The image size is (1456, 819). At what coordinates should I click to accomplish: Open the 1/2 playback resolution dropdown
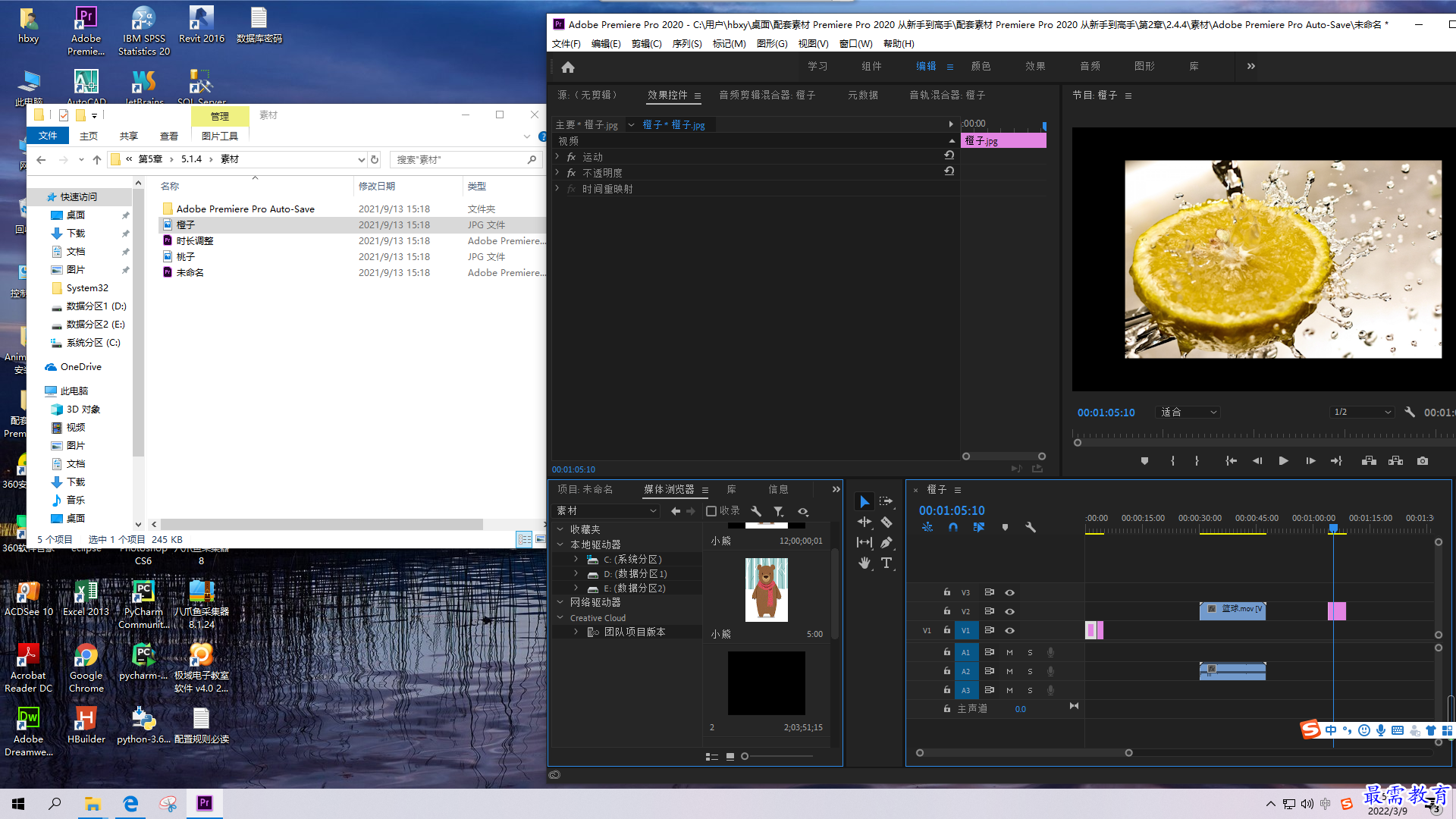(1362, 412)
